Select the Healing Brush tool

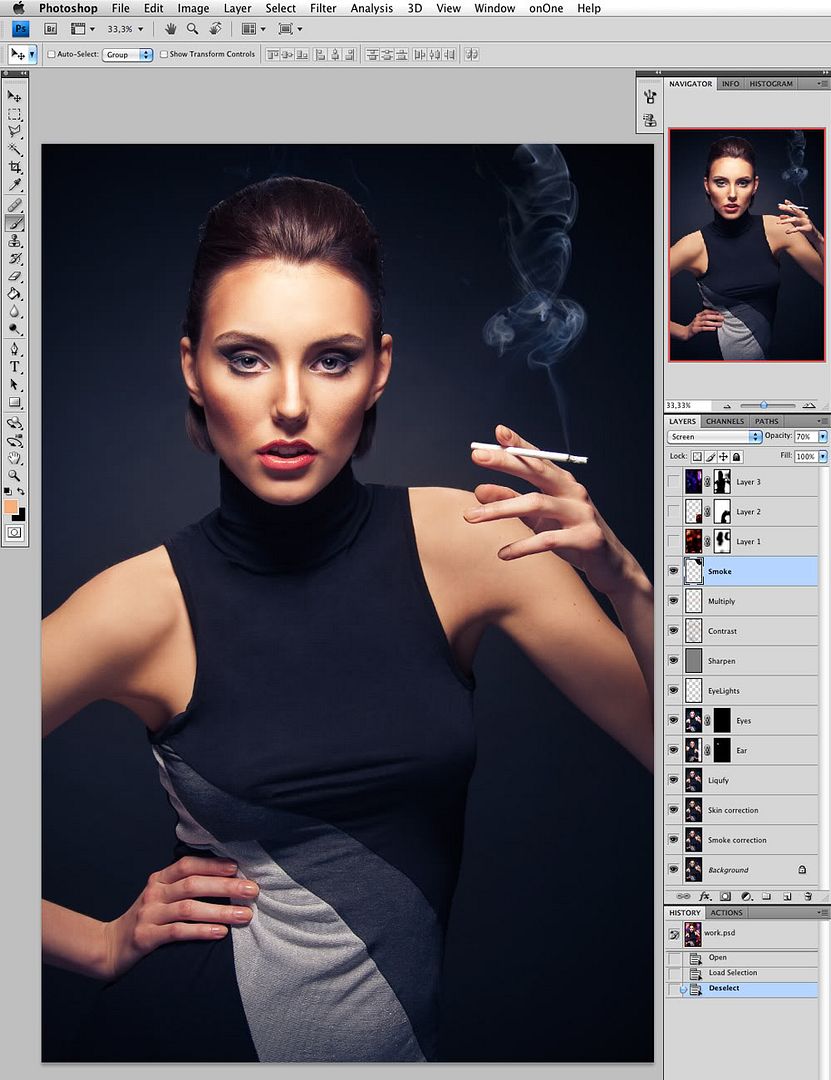point(14,205)
